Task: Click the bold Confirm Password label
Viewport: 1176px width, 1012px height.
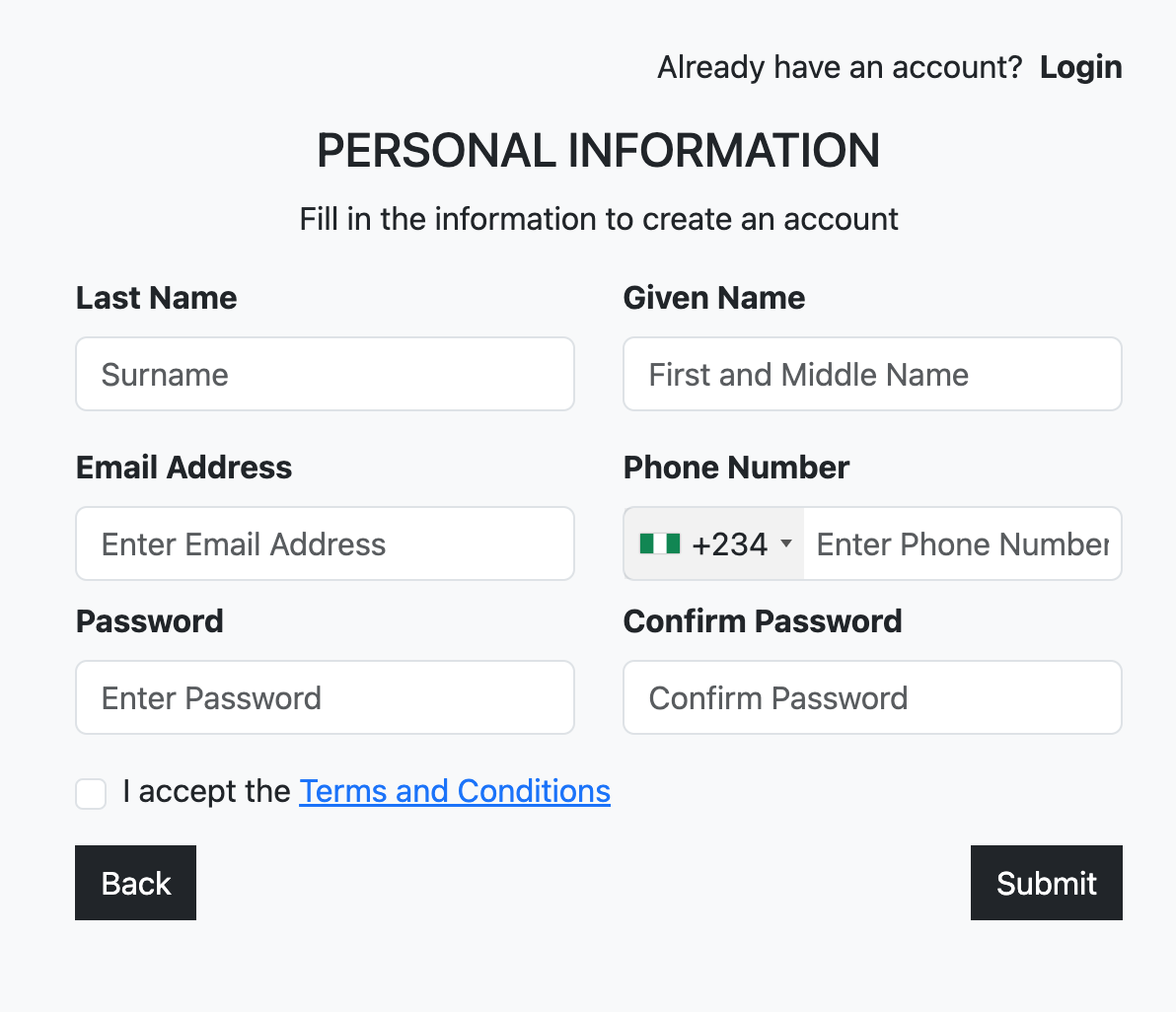Action: click(763, 621)
